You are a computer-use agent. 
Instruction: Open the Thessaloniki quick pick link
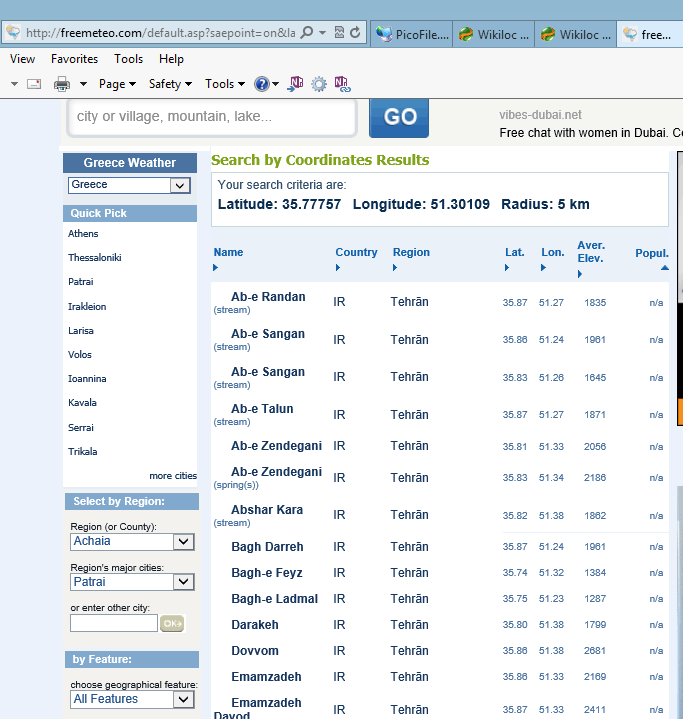[95, 258]
